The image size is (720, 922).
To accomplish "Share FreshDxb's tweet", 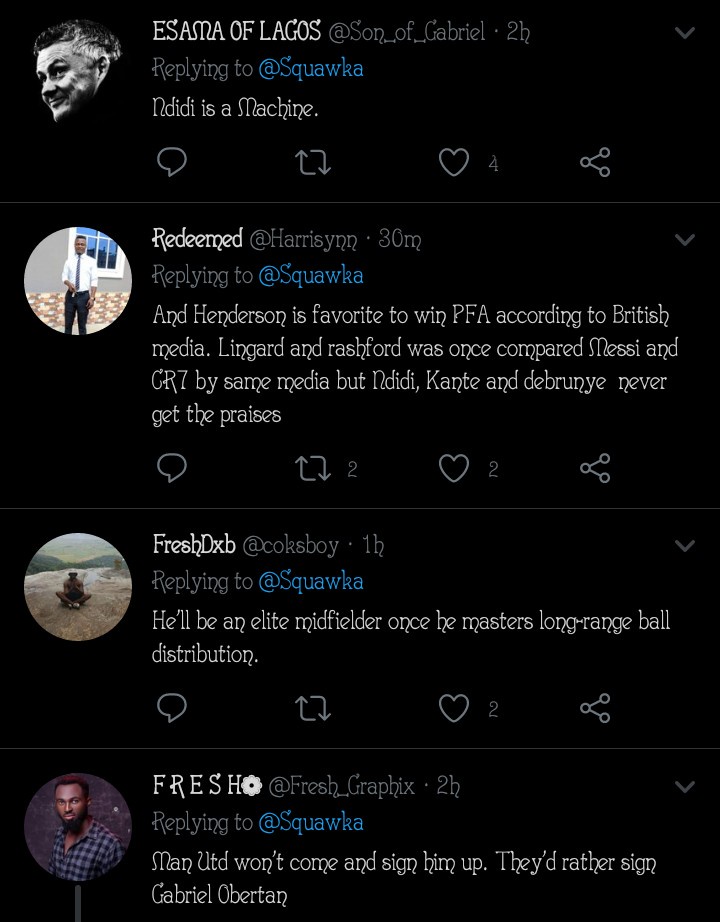I will 595,708.
